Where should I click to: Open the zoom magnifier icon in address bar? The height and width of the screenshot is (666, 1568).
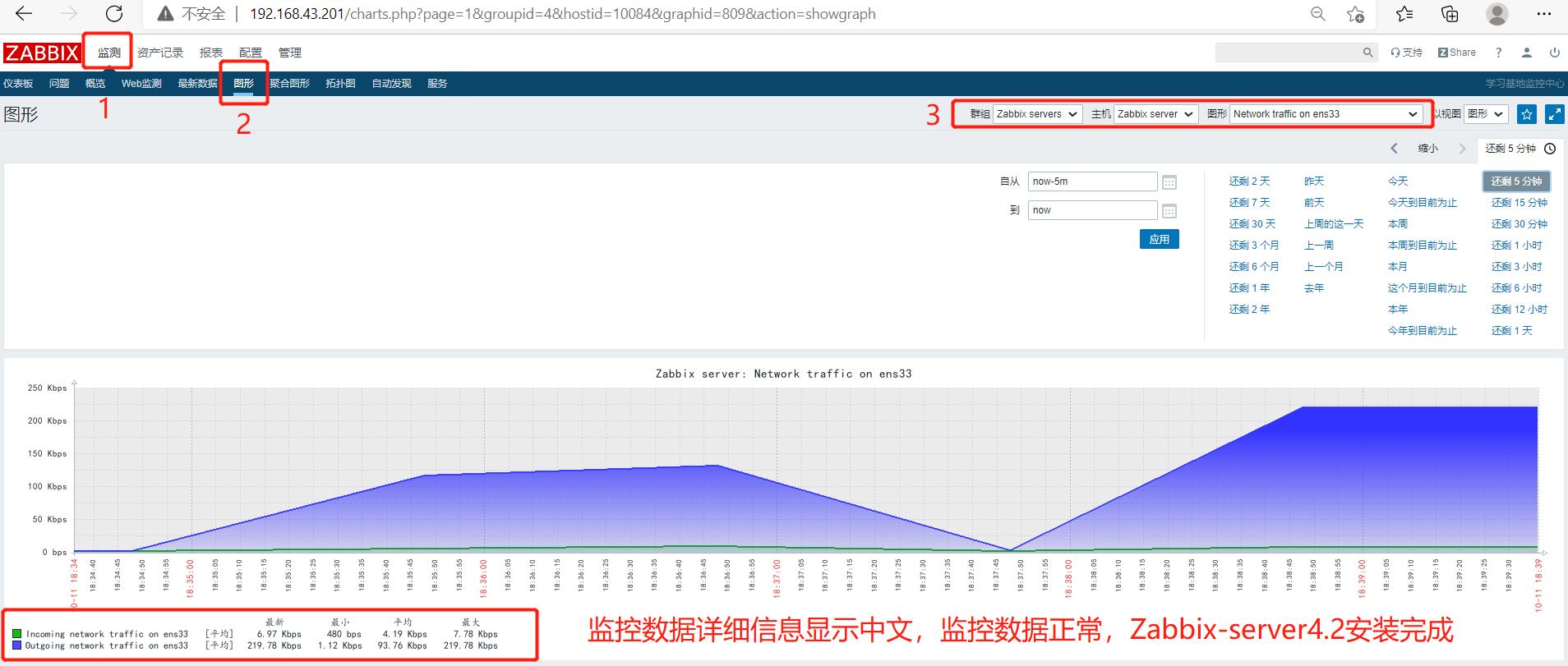1318,14
